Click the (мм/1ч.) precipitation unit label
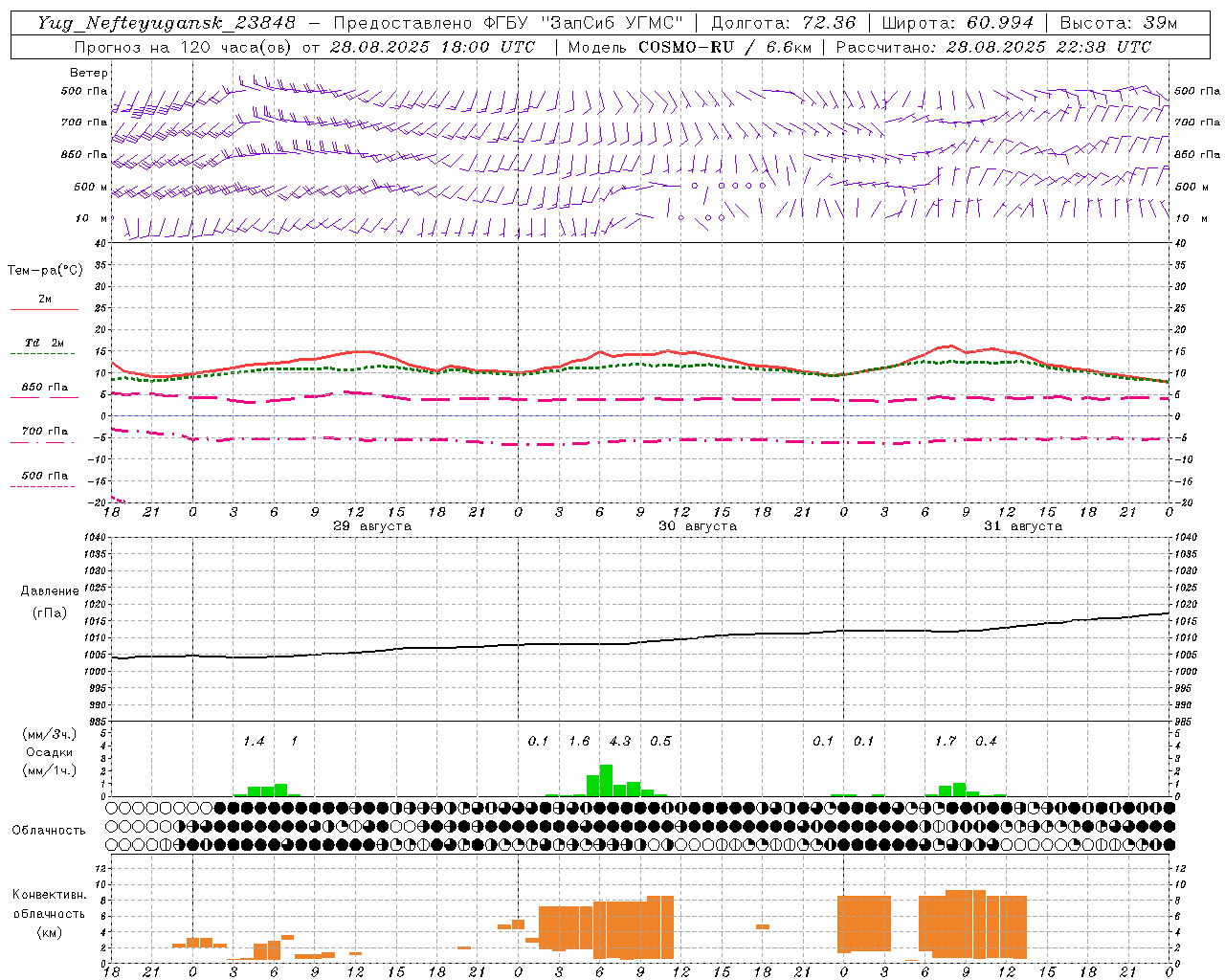 tap(50, 770)
